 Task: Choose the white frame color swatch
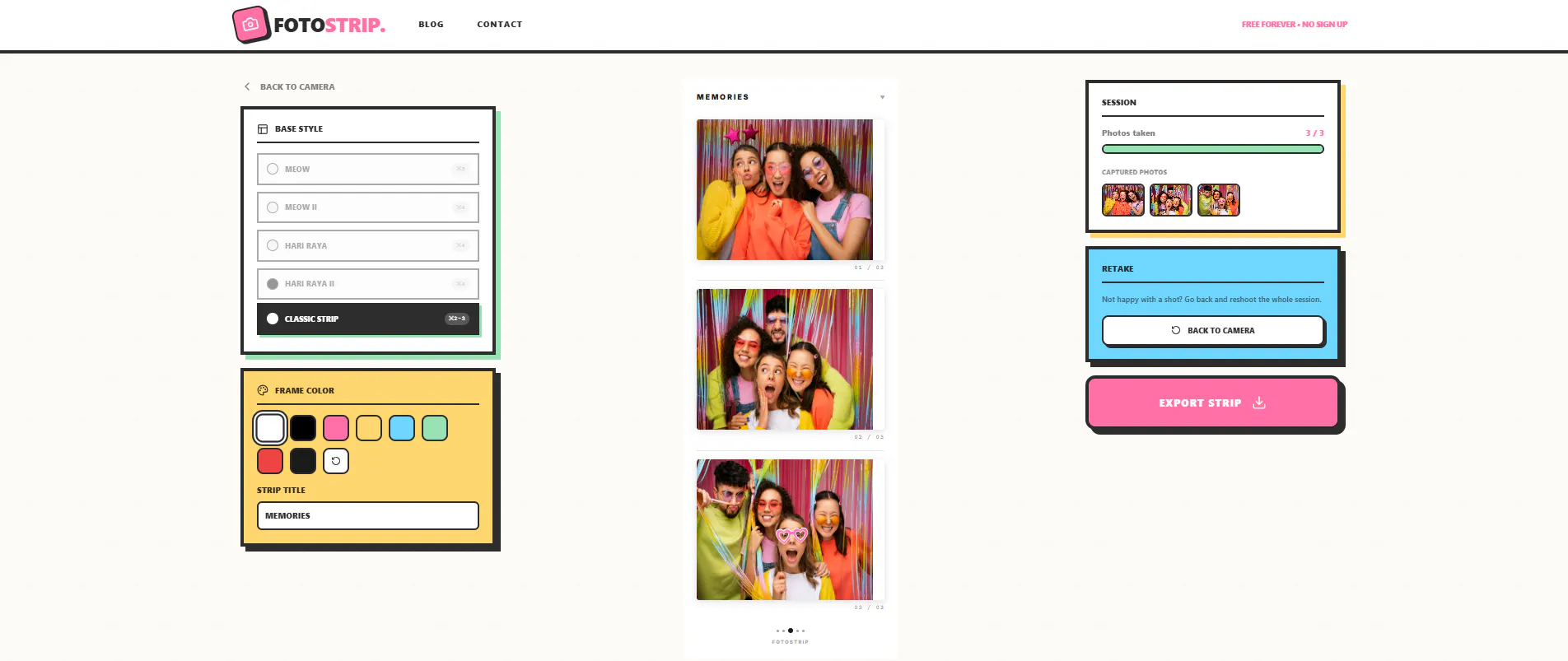point(270,428)
